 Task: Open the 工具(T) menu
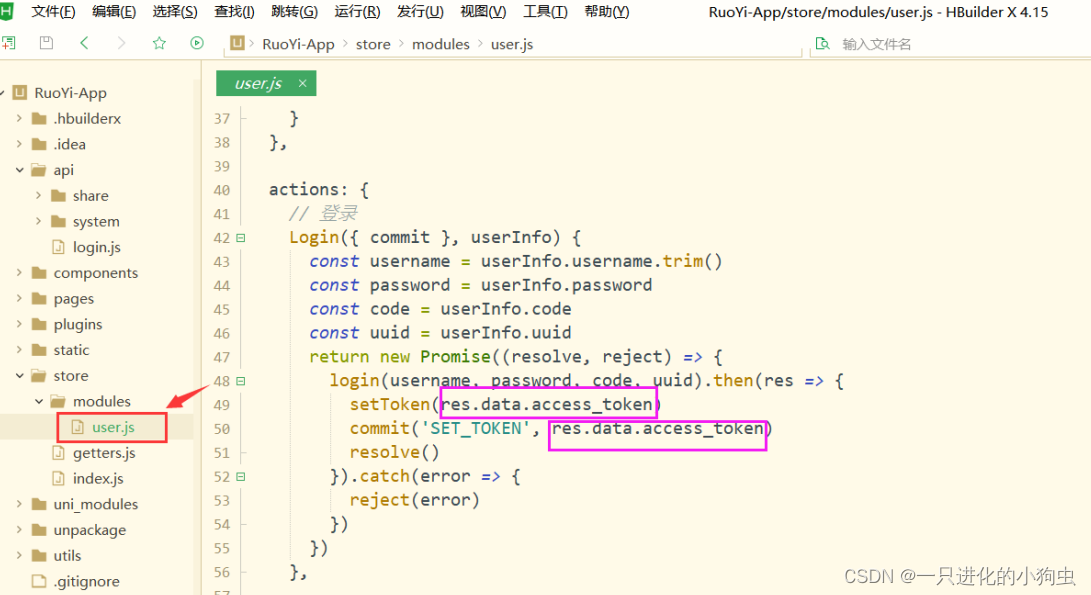pos(545,12)
